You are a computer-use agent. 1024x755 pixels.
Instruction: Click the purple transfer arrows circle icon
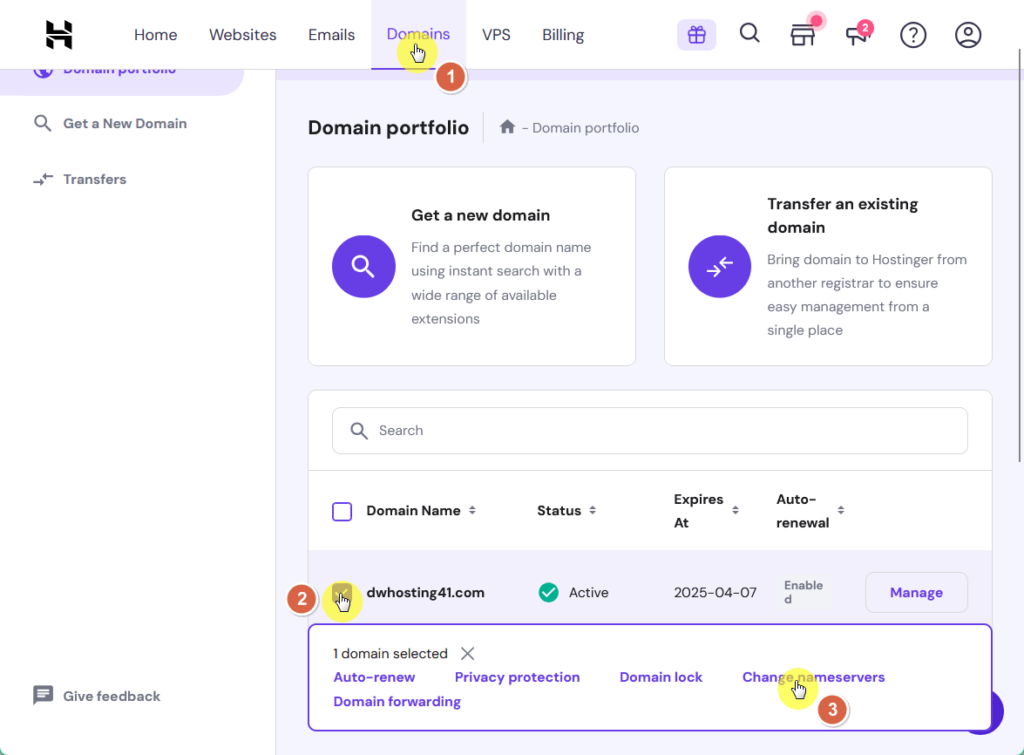[x=720, y=266]
